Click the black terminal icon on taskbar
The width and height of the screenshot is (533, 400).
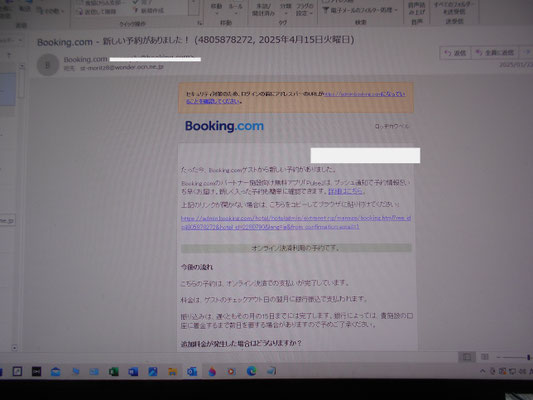coord(36,371)
